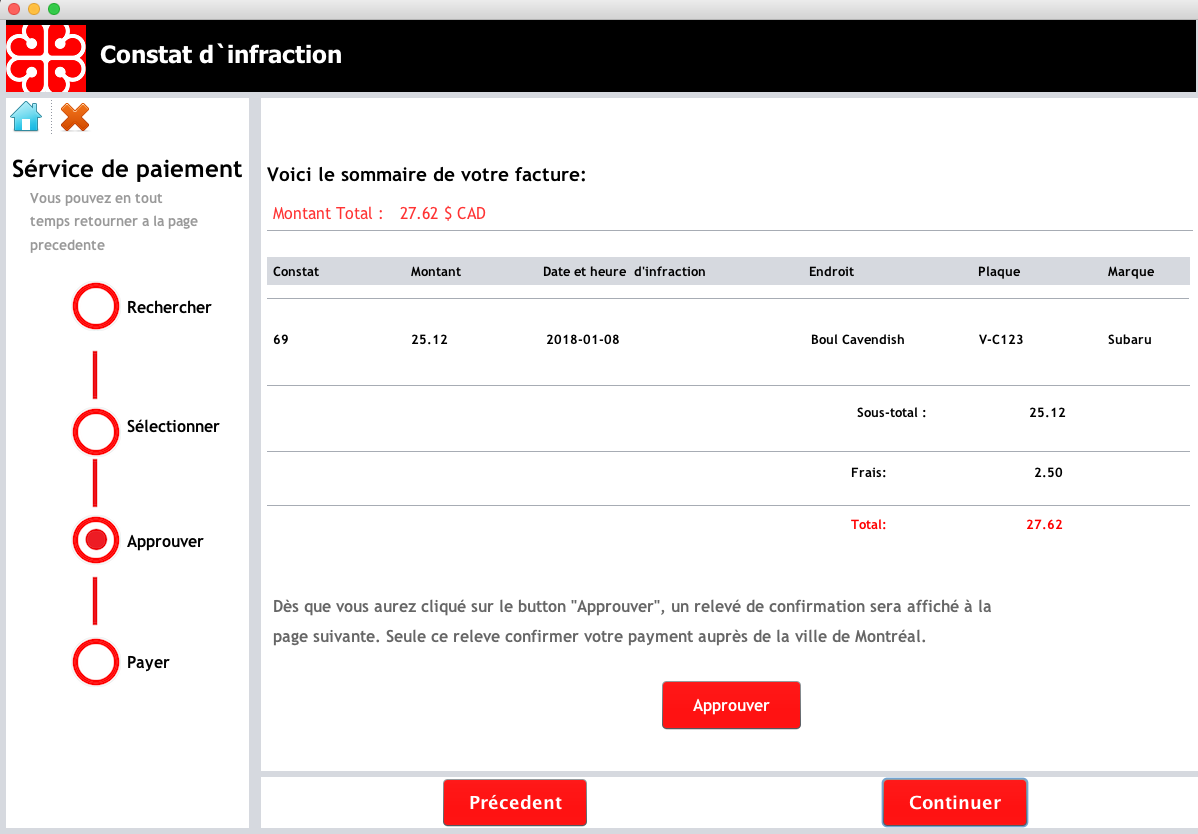This screenshot has height=834, width=1198.
Task: Go back with the Précedent button
Action: pos(515,802)
